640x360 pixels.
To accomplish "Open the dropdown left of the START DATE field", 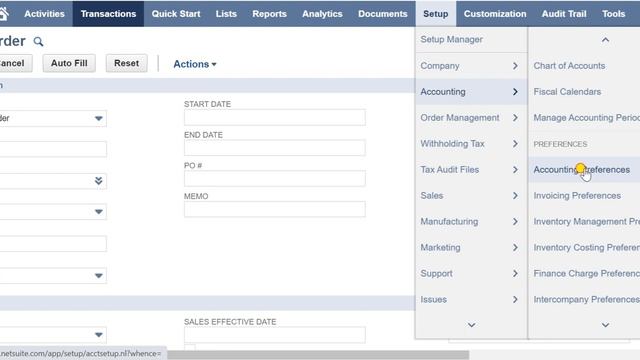I will pos(98,118).
